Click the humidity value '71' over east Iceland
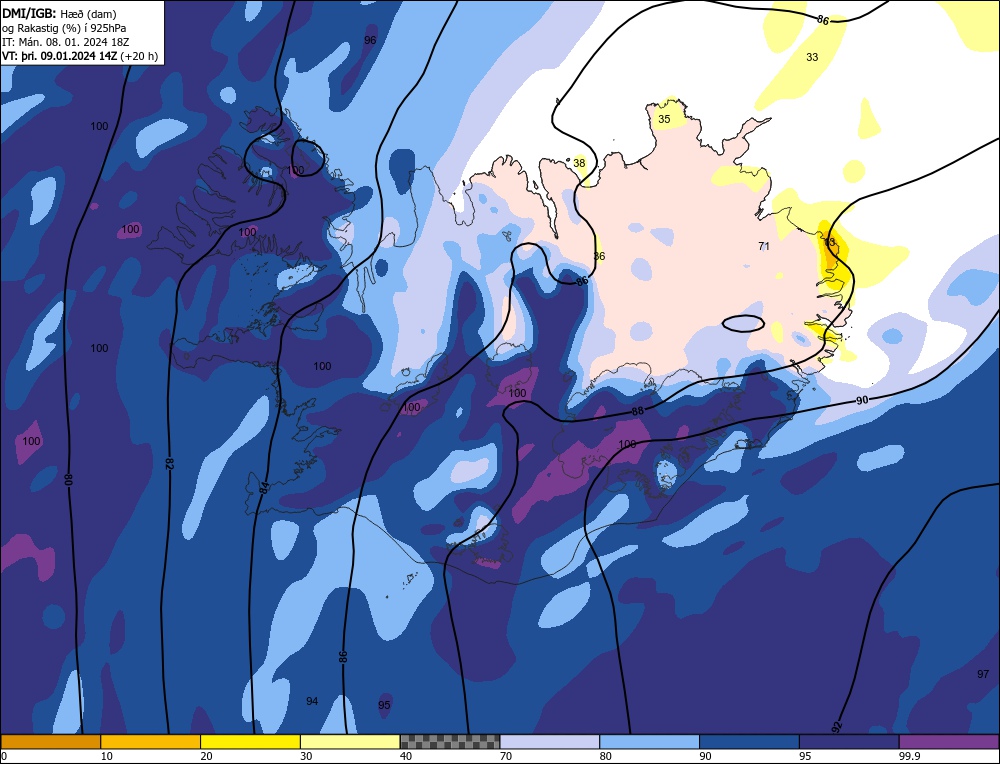This screenshot has height=764, width=1000. coord(764,246)
